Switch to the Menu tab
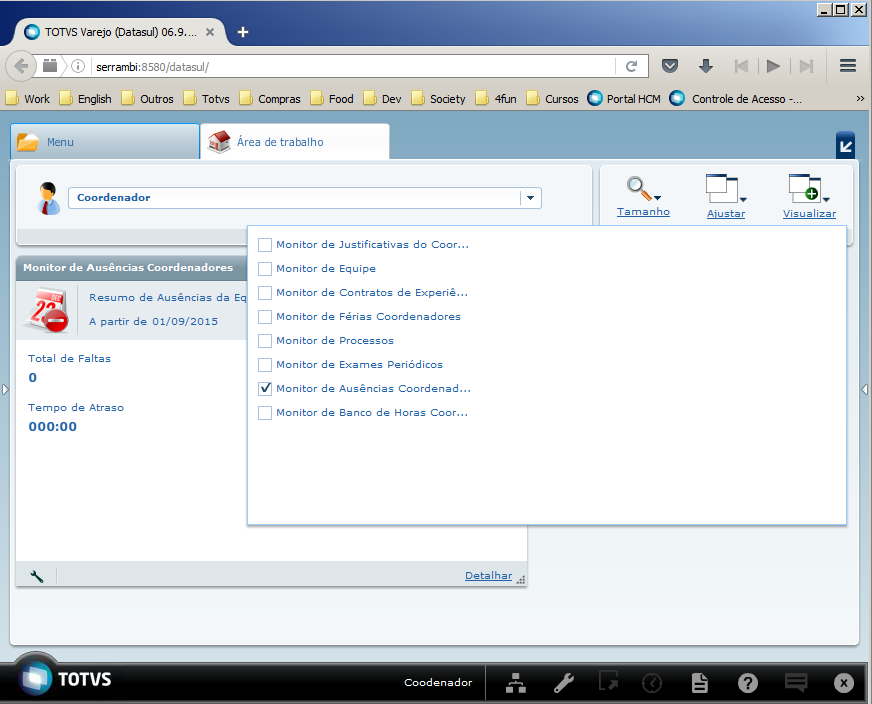This screenshot has height=704, width=872. (105, 142)
